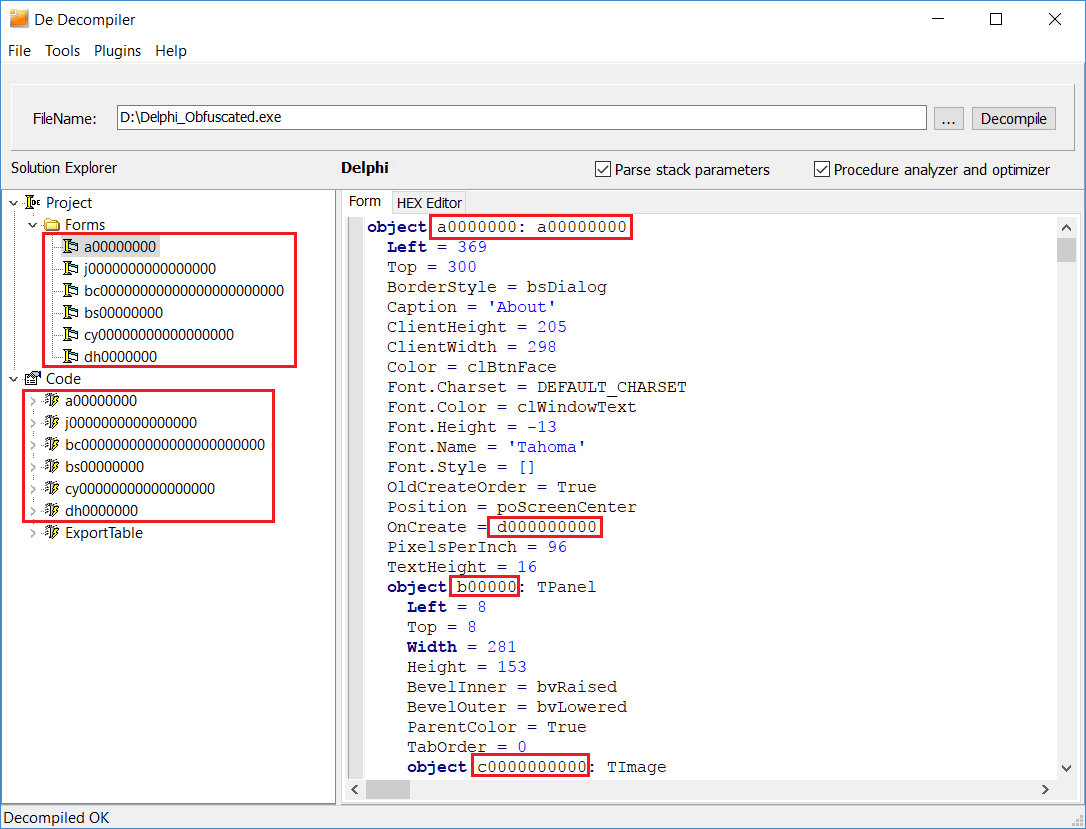Viewport: 1086px width, 829px height.
Task: Collapse the Forms folder
Action: coord(33,225)
